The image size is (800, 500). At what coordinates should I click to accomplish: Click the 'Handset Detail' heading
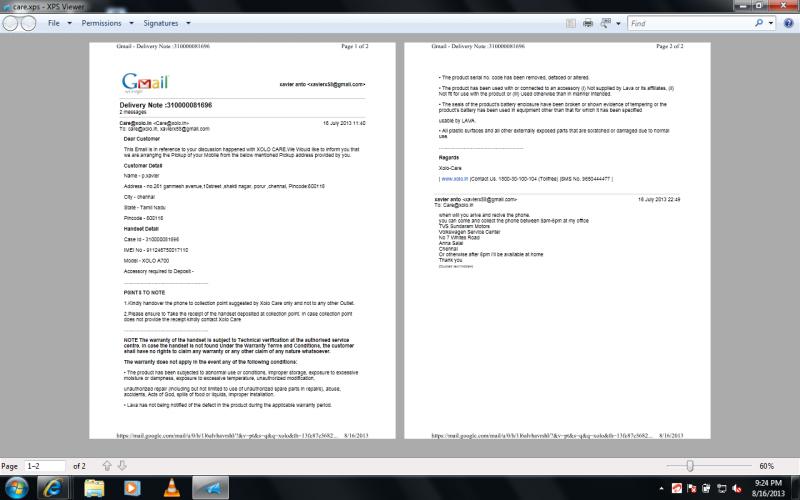tap(141, 229)
